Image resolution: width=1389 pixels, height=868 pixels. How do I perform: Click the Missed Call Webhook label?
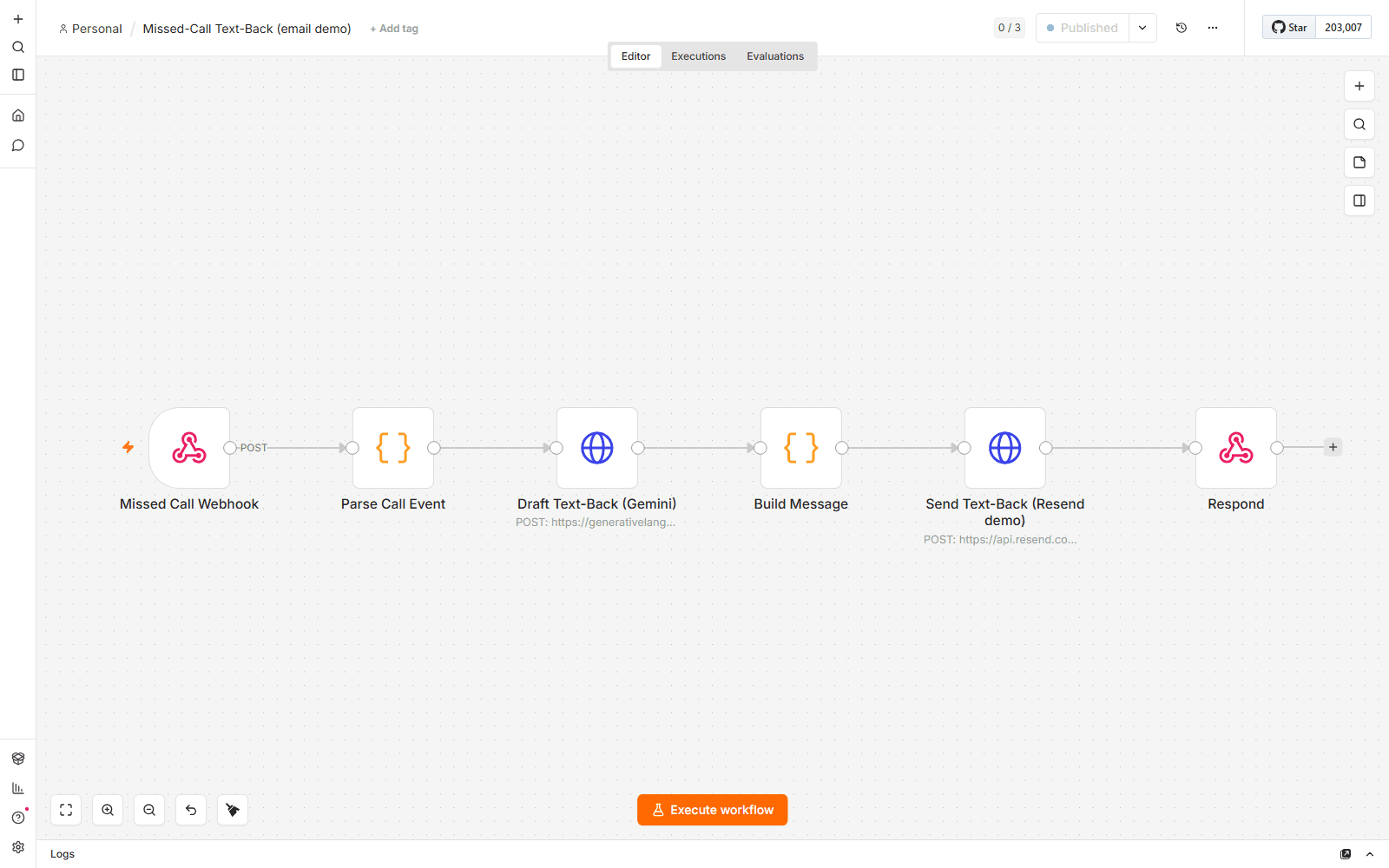pyautogui.click(x=189, y=504)
